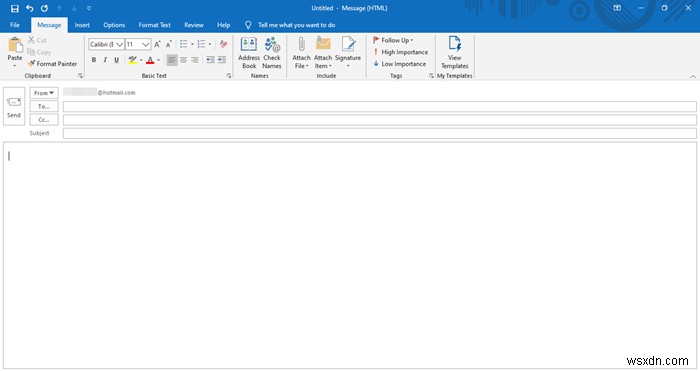Align text to the left
Screen dimensions: 700x371
point(172,60)
